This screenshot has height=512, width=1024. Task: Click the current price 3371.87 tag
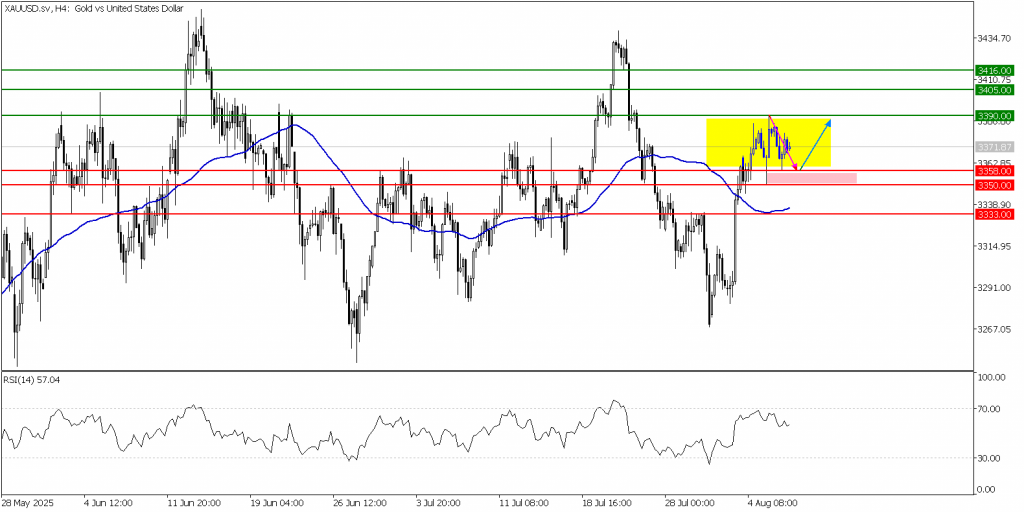[x=997, y=147]
